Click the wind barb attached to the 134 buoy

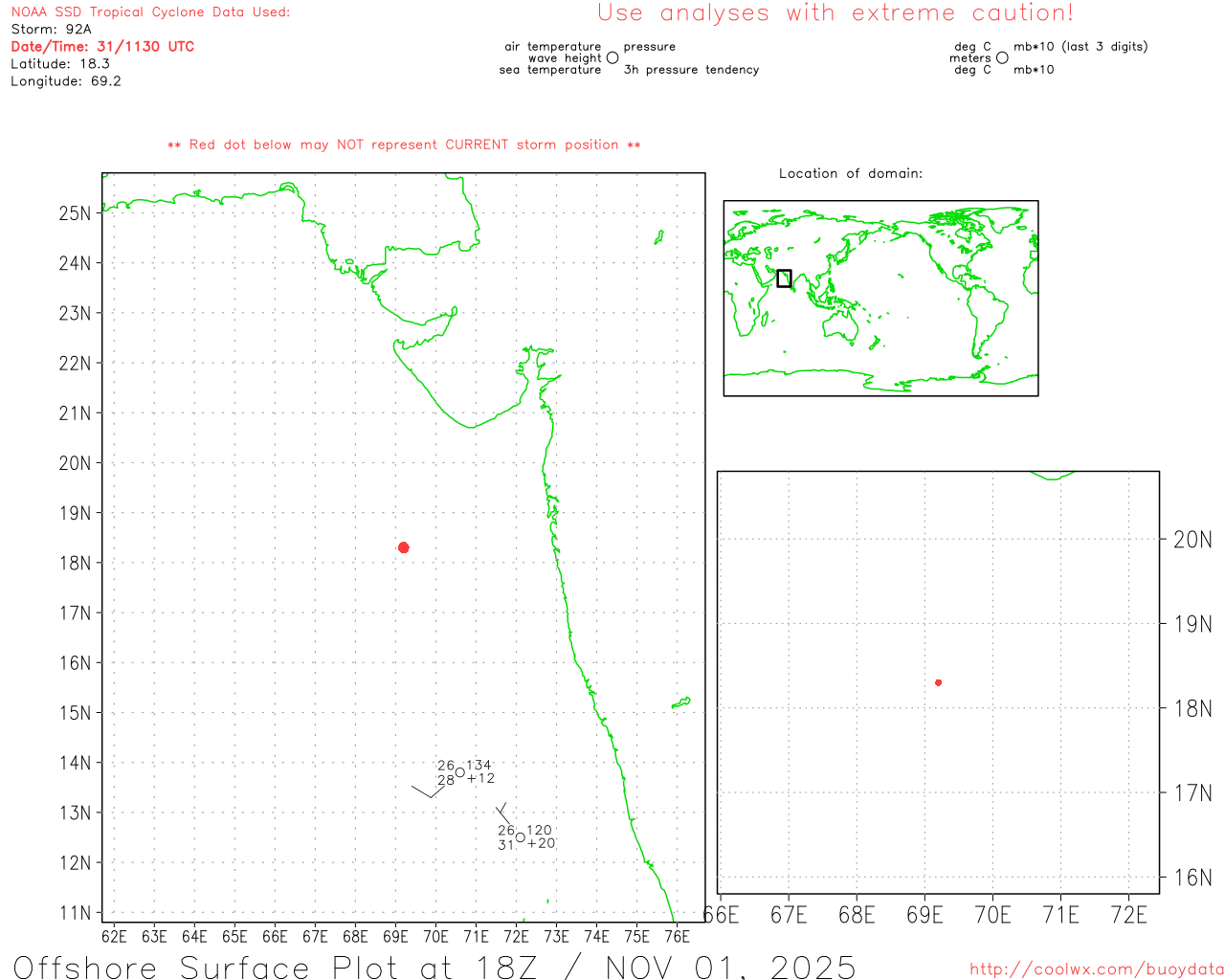click(429, 791)
